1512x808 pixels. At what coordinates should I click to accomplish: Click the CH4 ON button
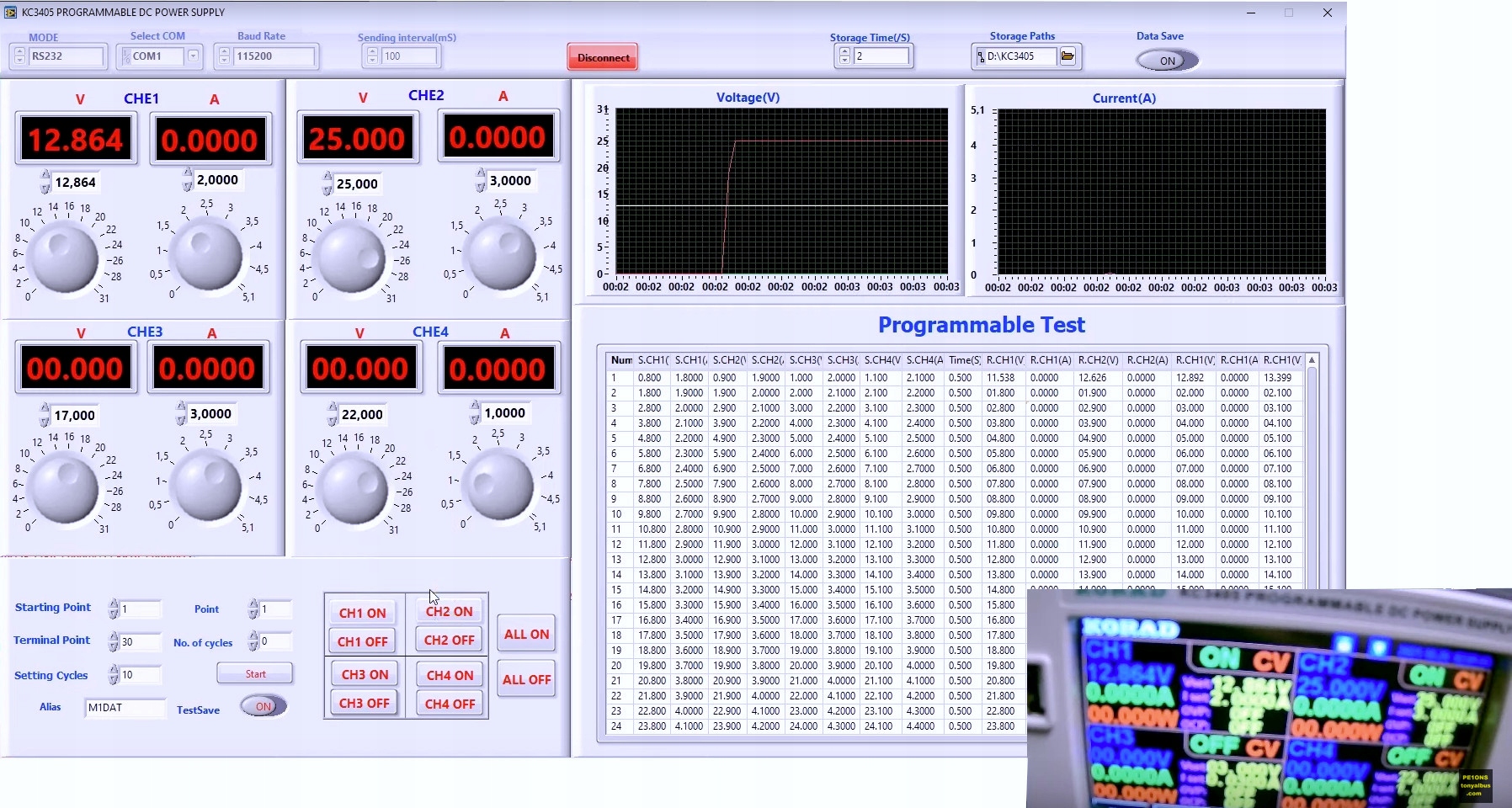(450, 675)
